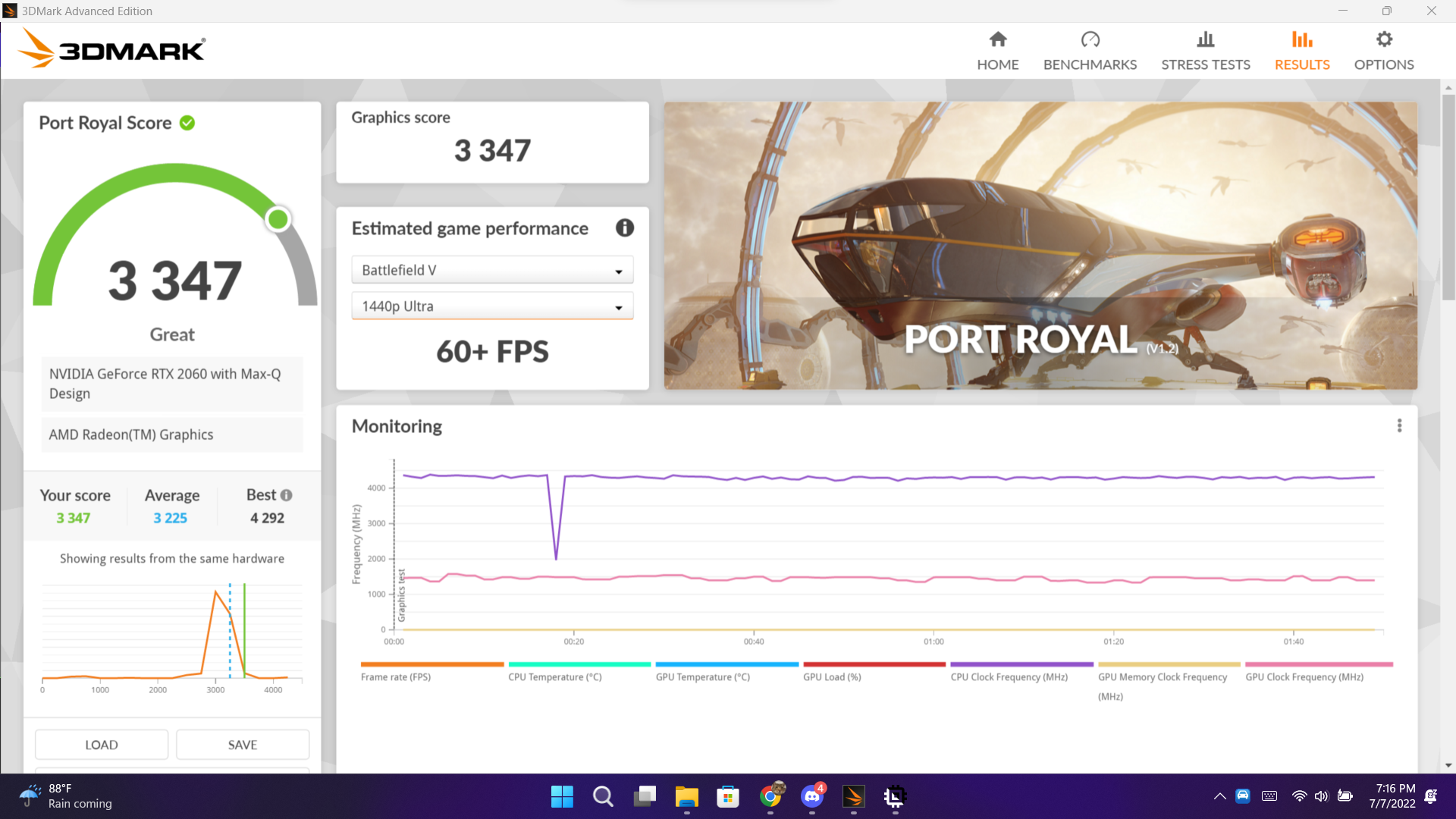Screen dimensions: 1456x819
Task: Open the touch keyboard tray icon
Action: pyautogui.click(x=1269, y=796)
